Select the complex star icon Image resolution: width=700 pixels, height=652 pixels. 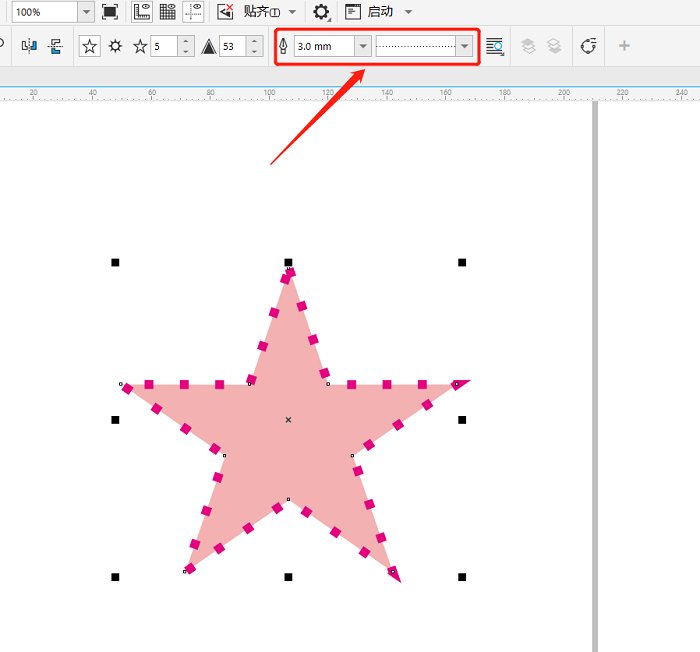tap(115, 46)
